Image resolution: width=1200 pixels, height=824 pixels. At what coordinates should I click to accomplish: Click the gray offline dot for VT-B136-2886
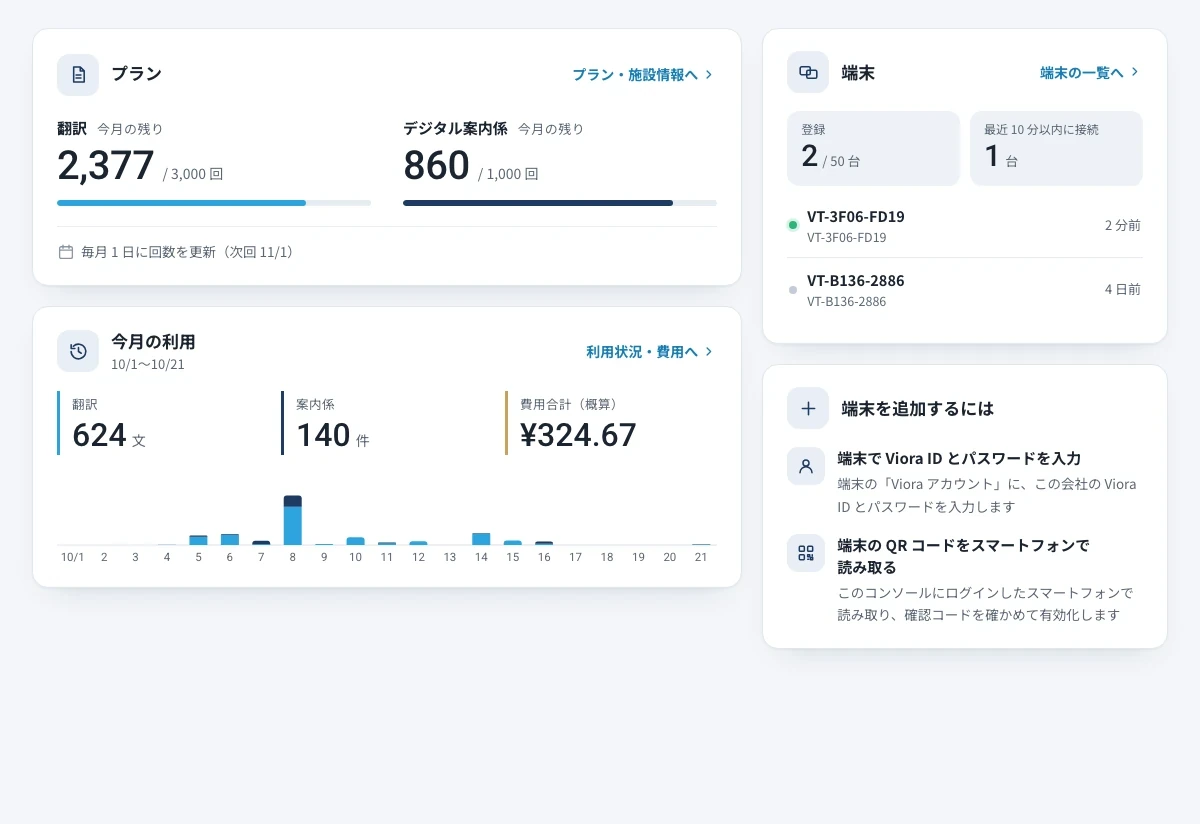pyautogui.click(x=793, y=290)
